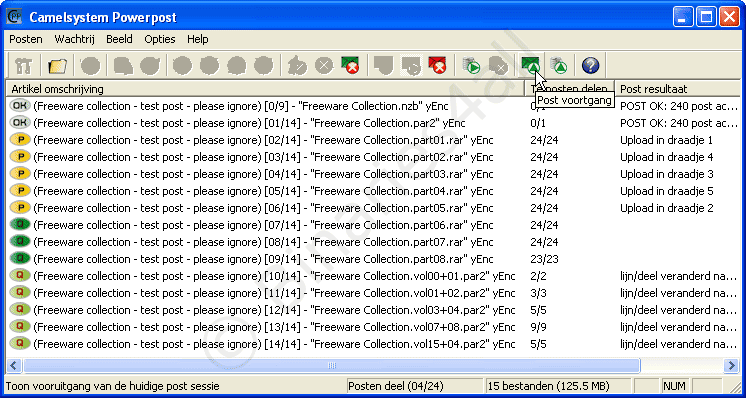Click the greyed pencil edit toolbar icon
The image size is (746, 398).
coord(297,66)
